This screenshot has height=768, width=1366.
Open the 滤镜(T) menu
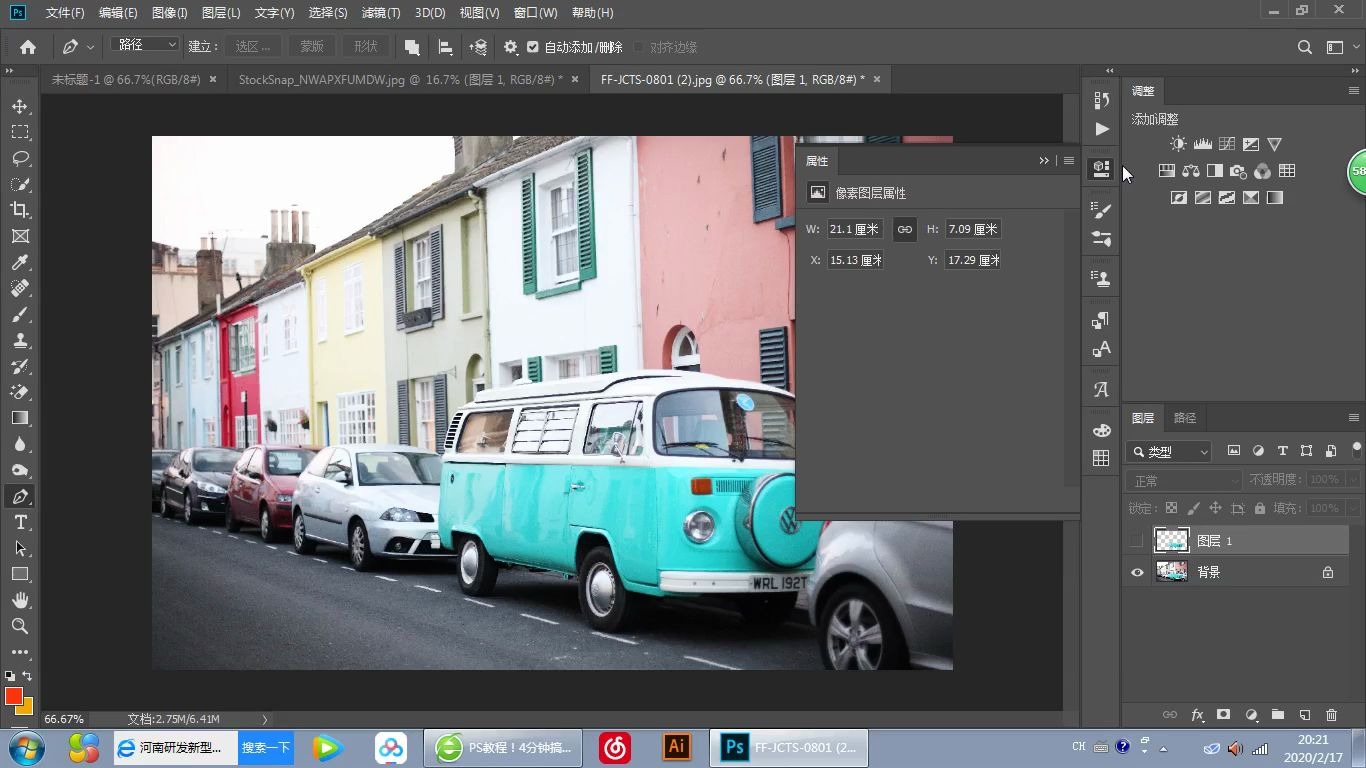(x=381, y=13)
